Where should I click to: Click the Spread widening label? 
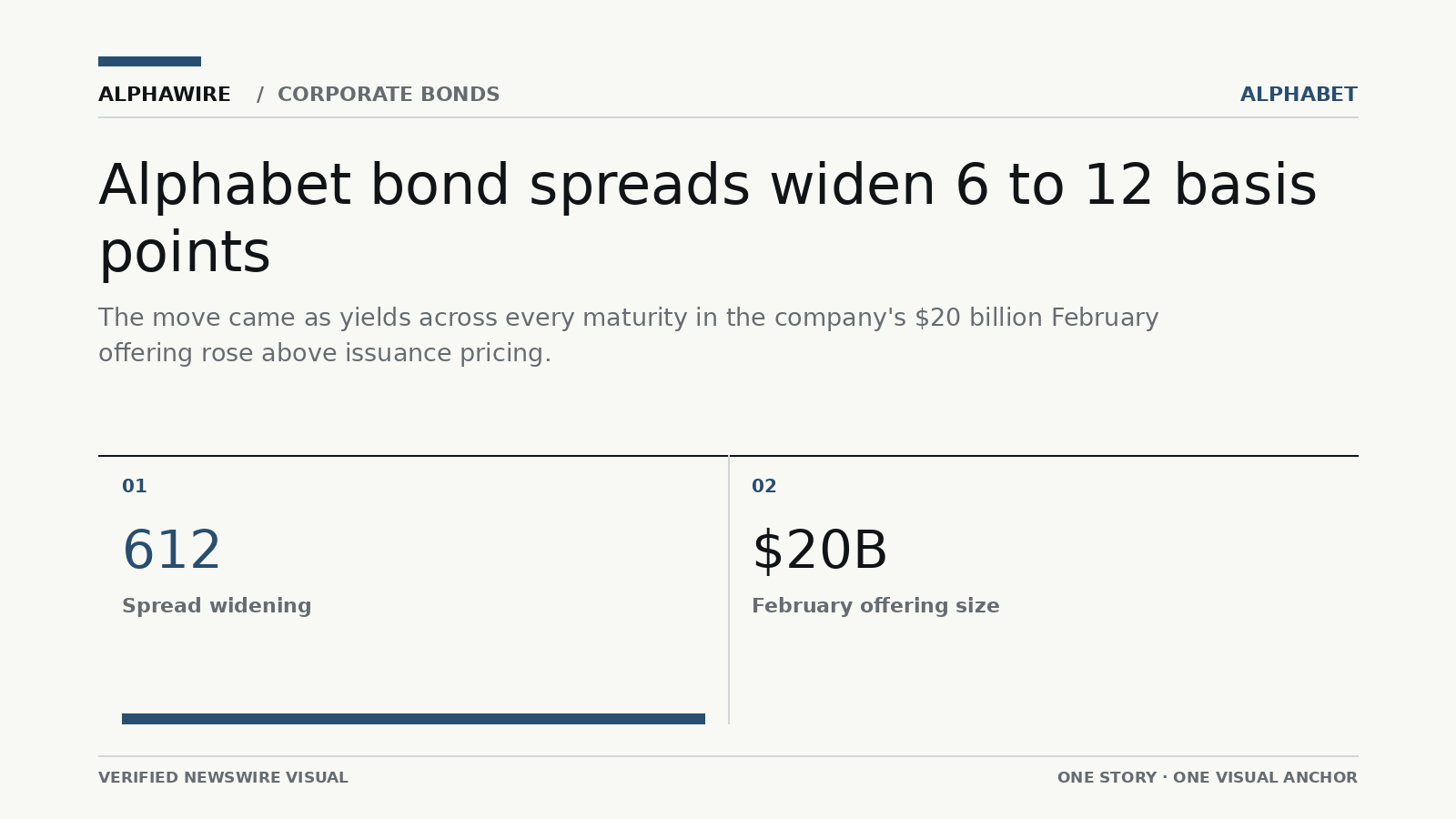click(217, 606)
